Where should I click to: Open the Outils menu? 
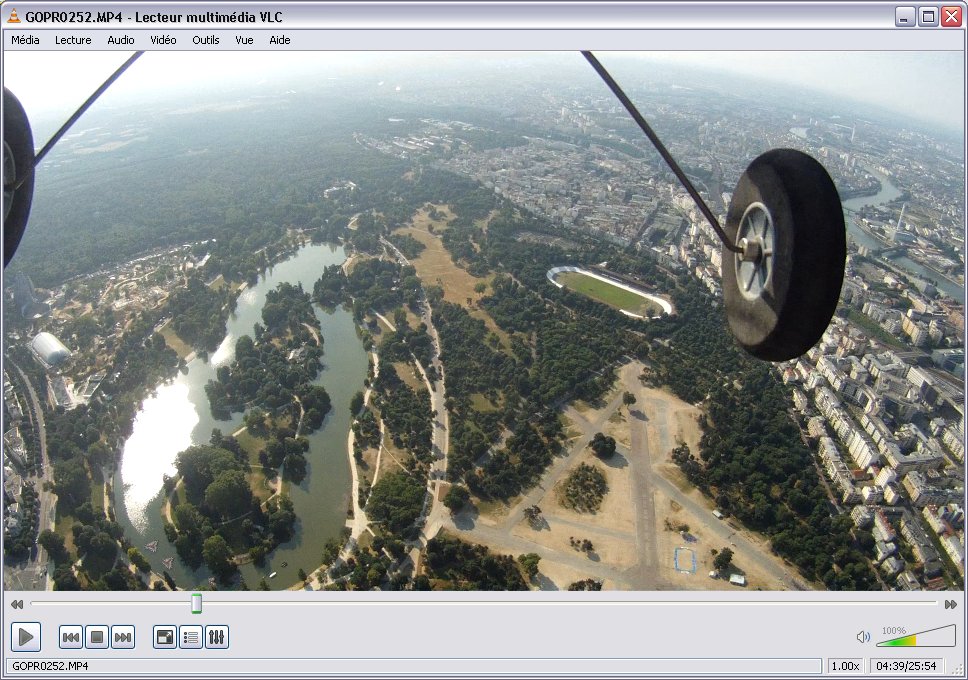[206, 40]
